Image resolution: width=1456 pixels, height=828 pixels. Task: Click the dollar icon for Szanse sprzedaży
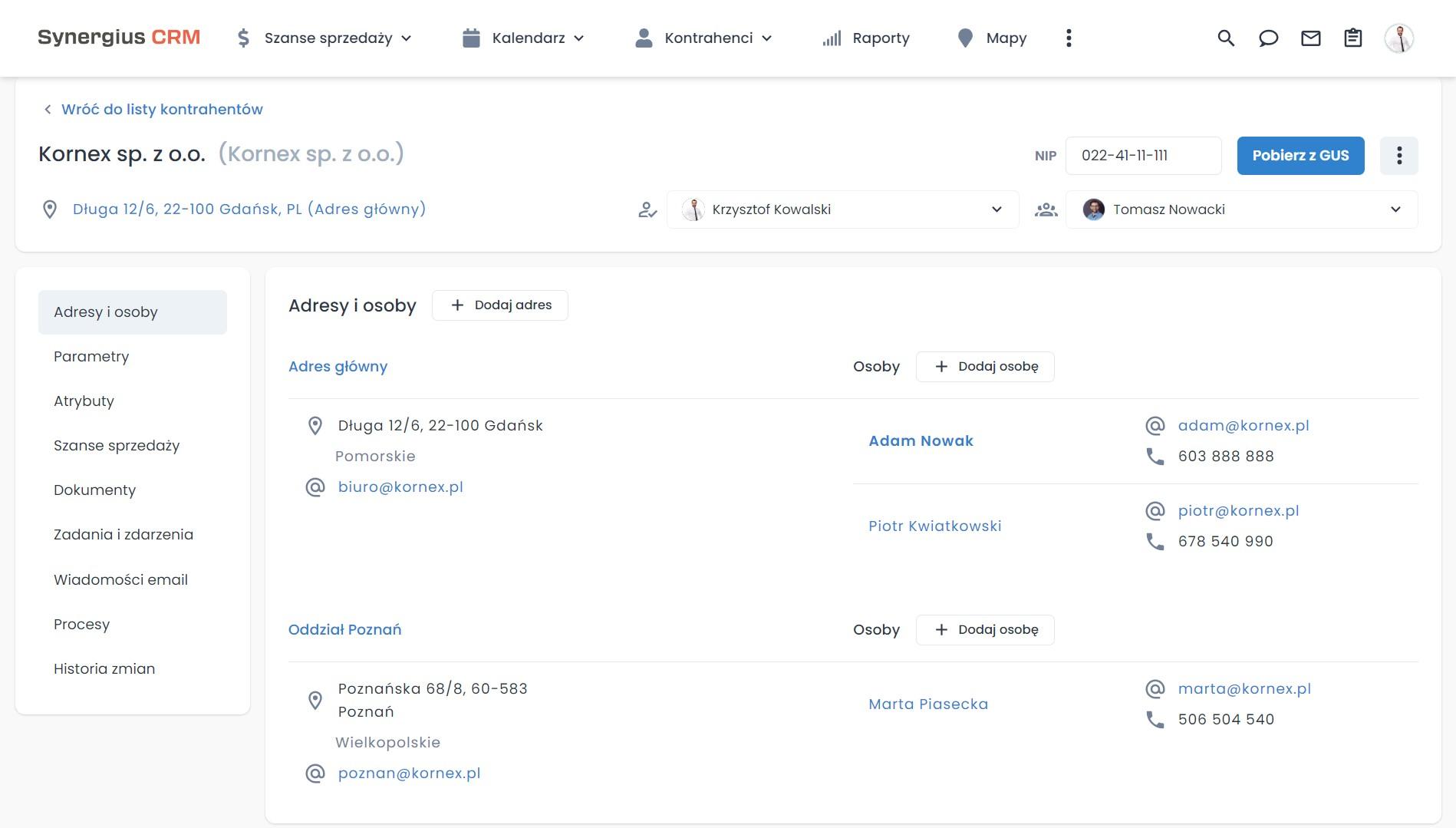click(243, 38)
